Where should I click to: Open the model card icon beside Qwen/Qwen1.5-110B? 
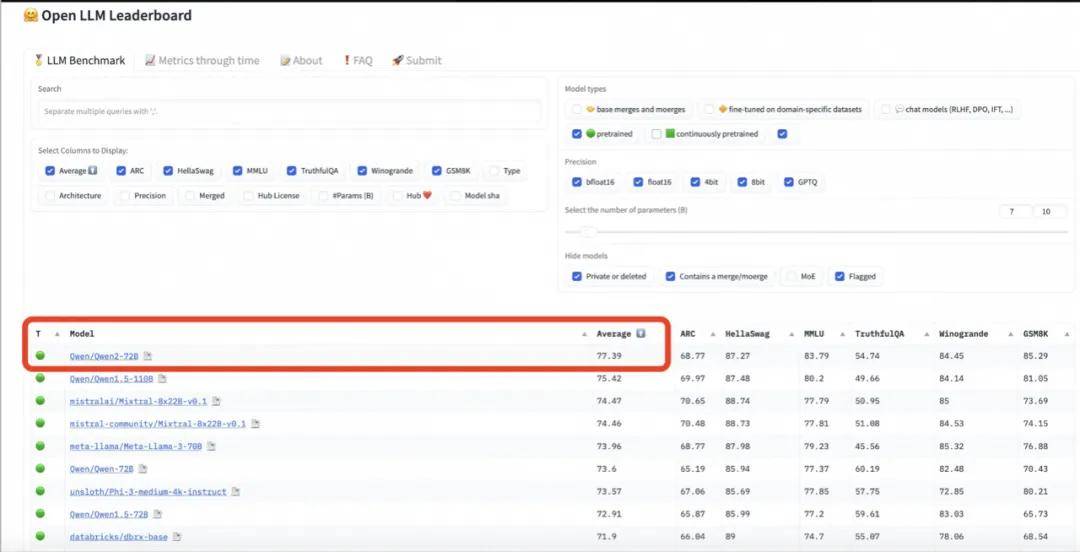(162, 379)
